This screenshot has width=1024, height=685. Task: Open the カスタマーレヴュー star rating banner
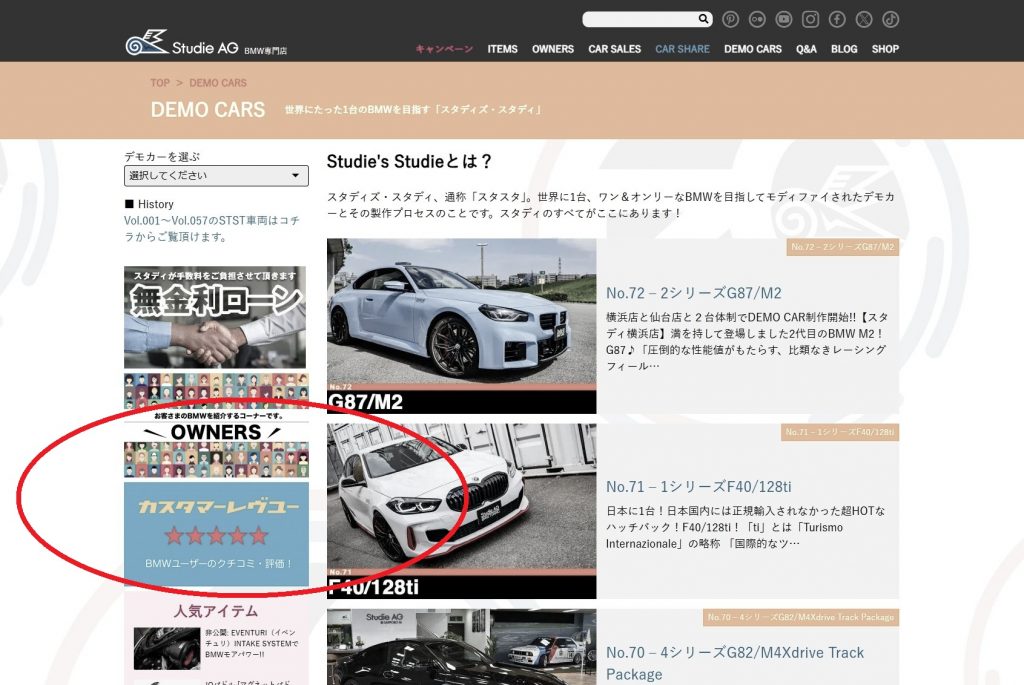click(216, 534)
